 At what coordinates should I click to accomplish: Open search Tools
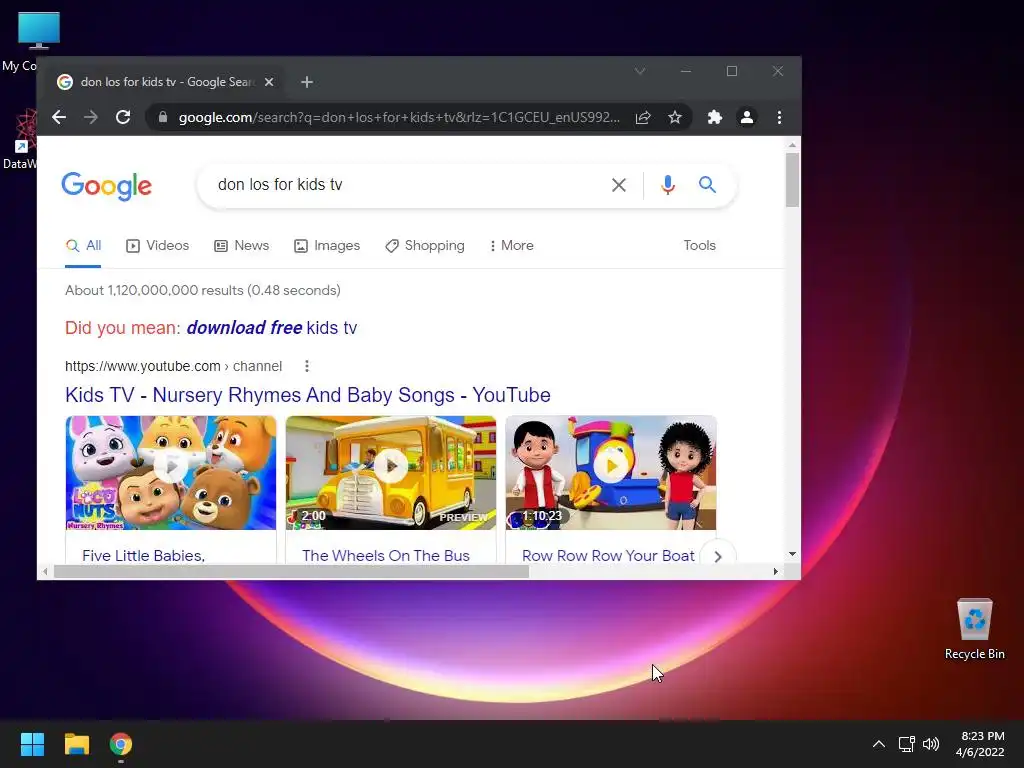(699, 246)
